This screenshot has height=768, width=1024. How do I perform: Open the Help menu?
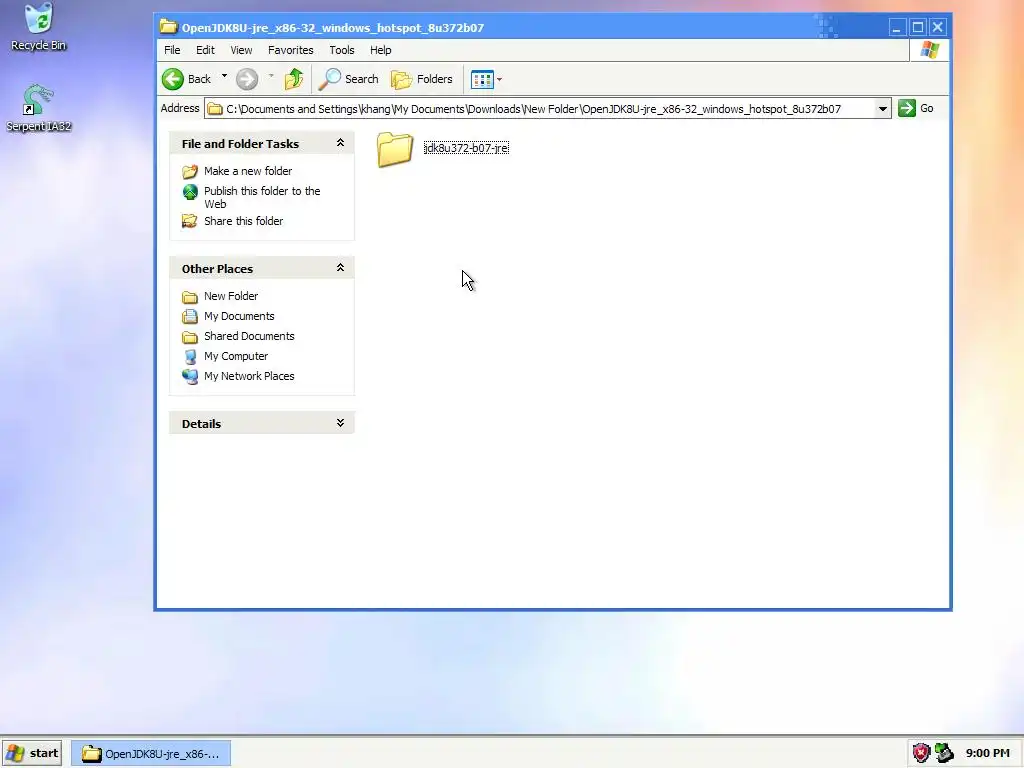click(x=381, y=50)
